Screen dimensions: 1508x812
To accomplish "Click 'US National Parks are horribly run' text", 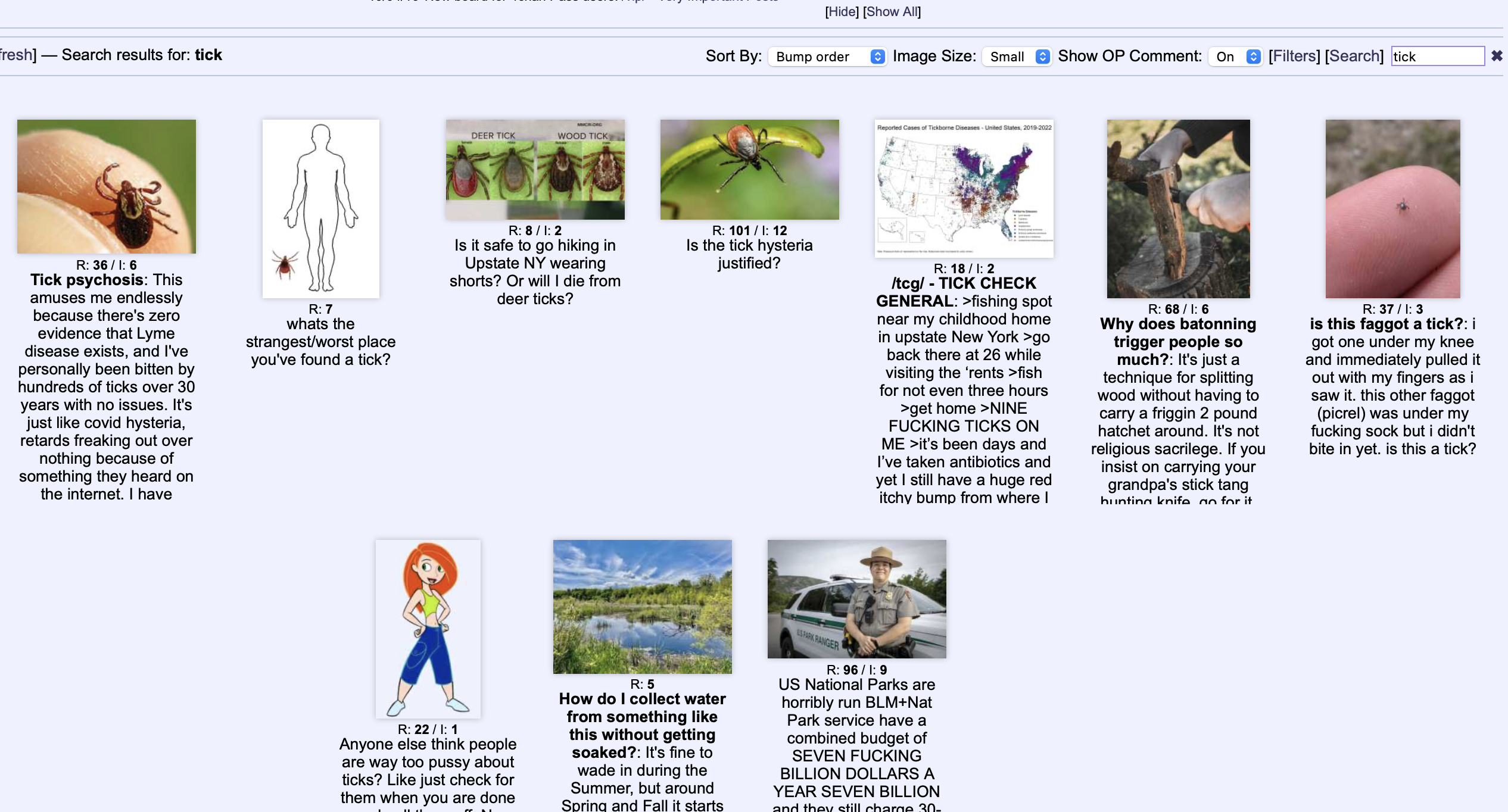I will pyautogui.click(x=857, y=694).
